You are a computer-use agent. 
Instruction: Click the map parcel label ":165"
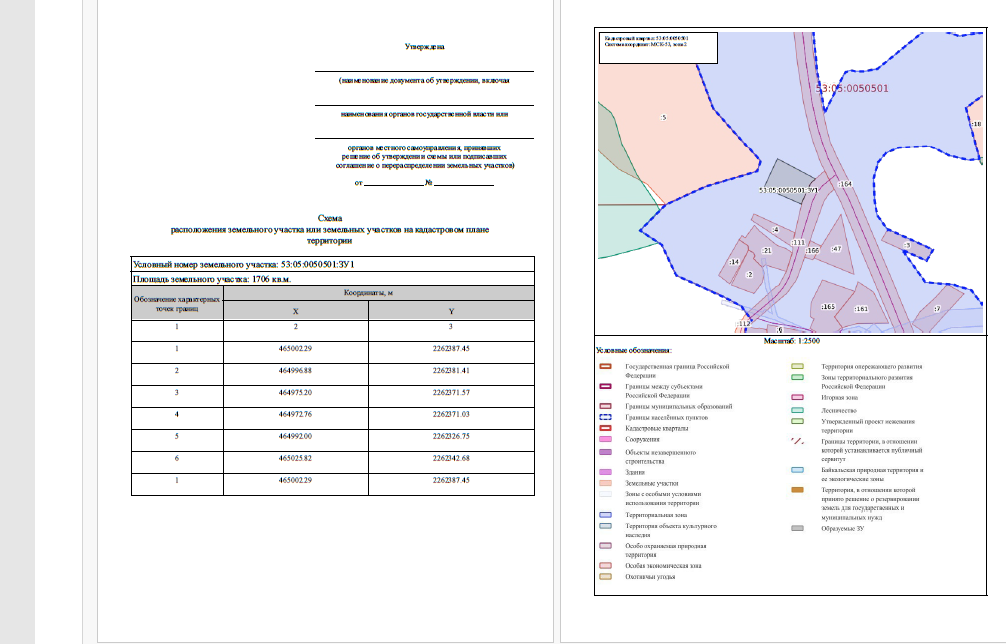(828, 307)
